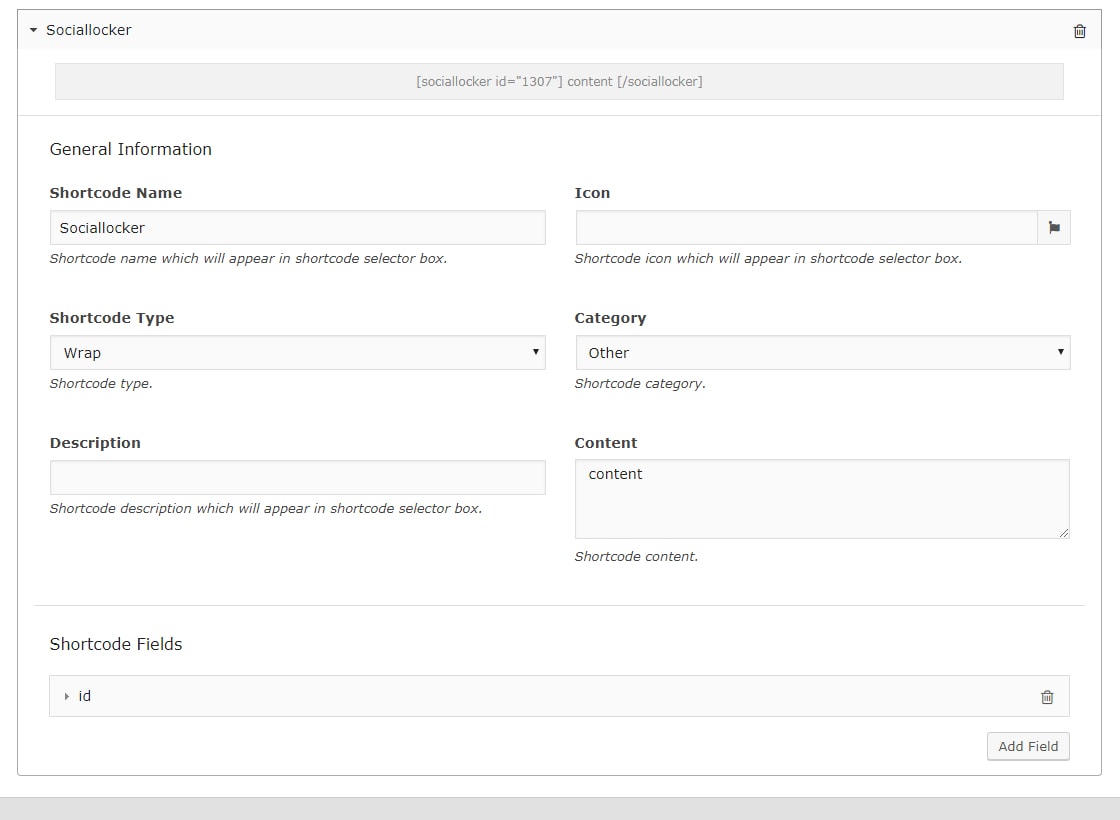The height and width of the screenshot is (820, 1120).
Task: Click the "Shortcode Name" field label
Action: [x=116, y=193]
